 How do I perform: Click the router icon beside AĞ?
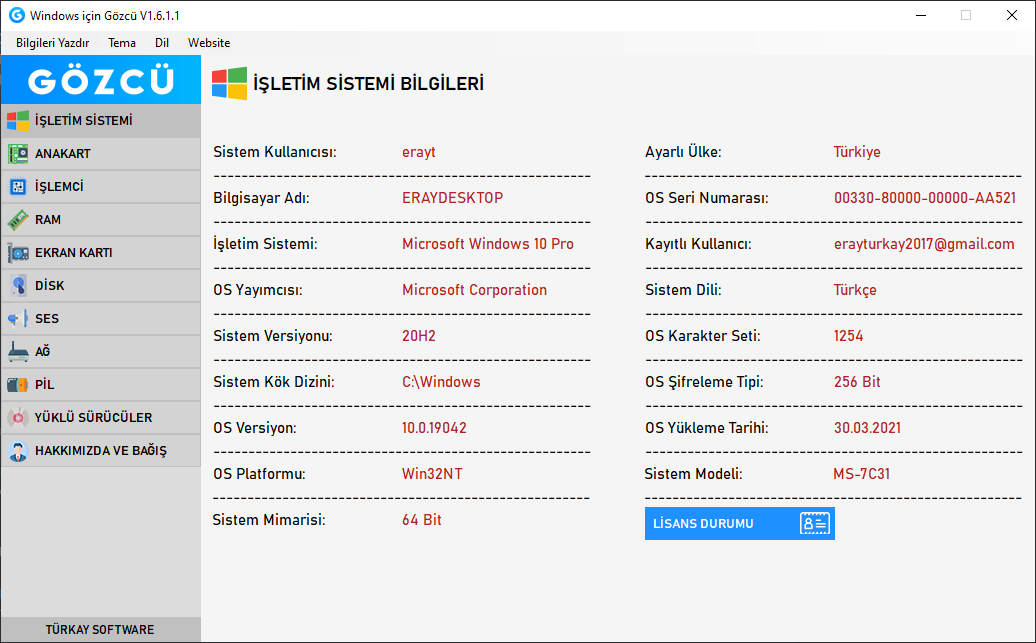click(18, 352)
